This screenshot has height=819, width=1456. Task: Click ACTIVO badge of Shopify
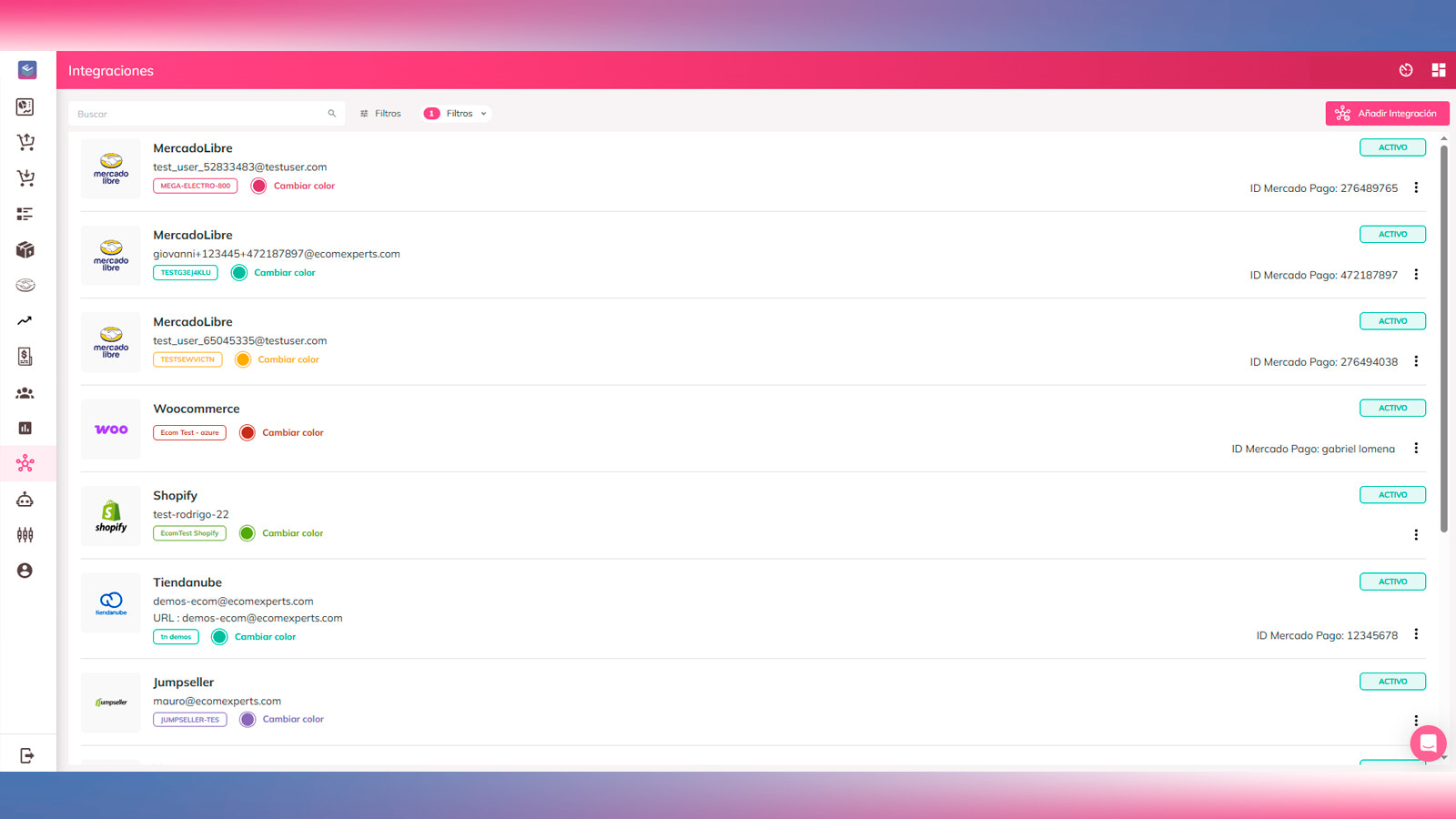tap(1392, 495)
